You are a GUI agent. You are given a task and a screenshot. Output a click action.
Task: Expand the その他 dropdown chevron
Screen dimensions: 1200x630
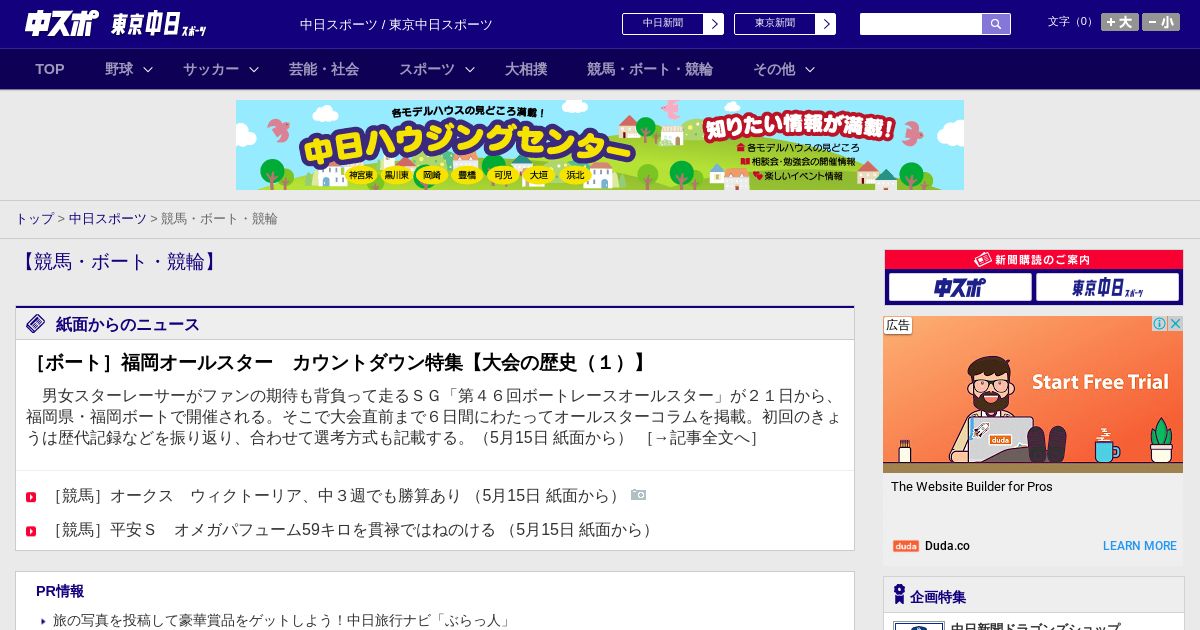(x=810, y=69)
